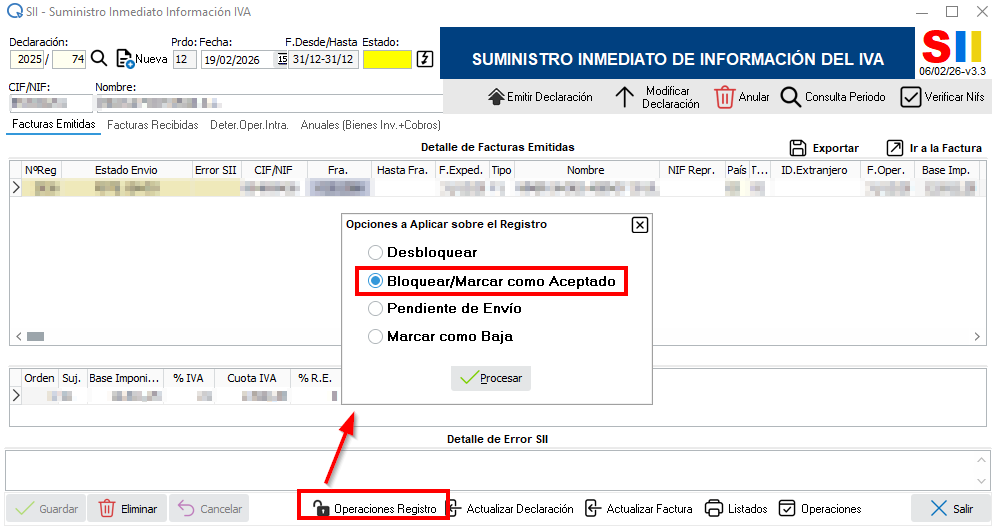
Task: Click the F.Desde/Hasta field 31/12-31/12
Action: [323, 60]
